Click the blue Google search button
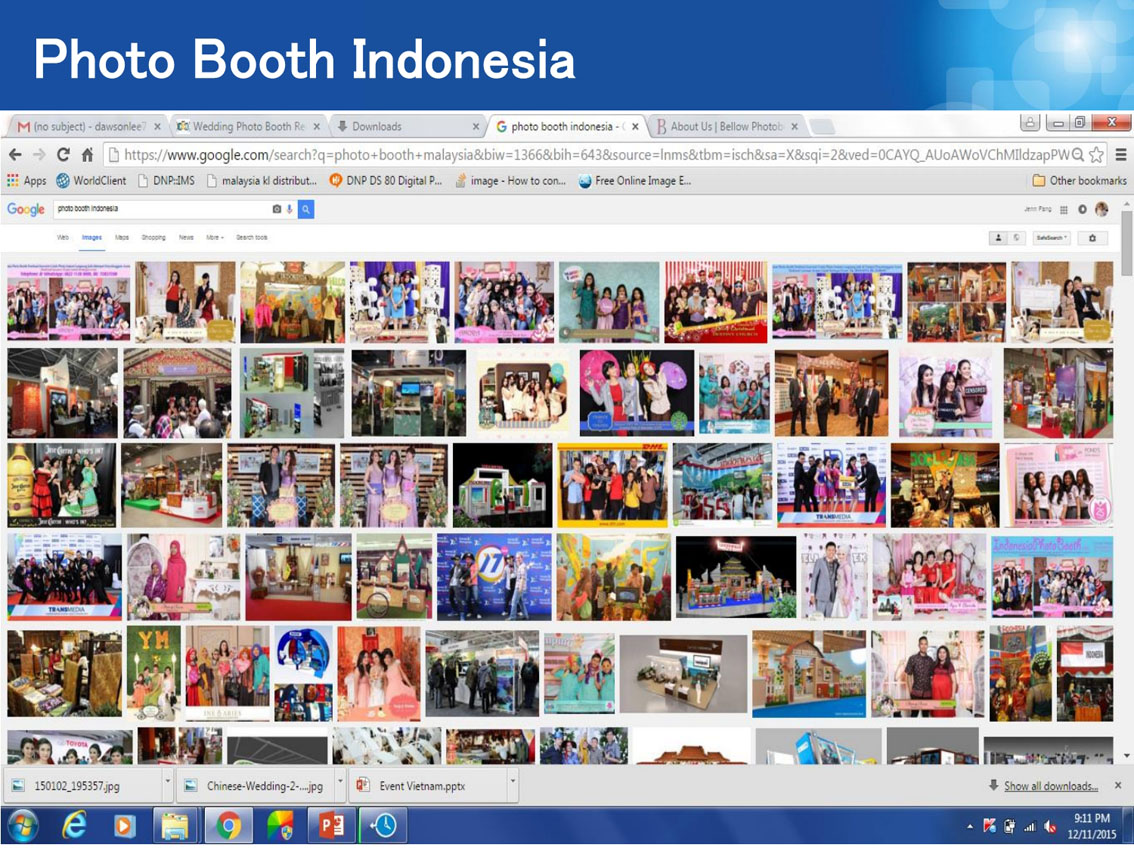 point(306,209)
